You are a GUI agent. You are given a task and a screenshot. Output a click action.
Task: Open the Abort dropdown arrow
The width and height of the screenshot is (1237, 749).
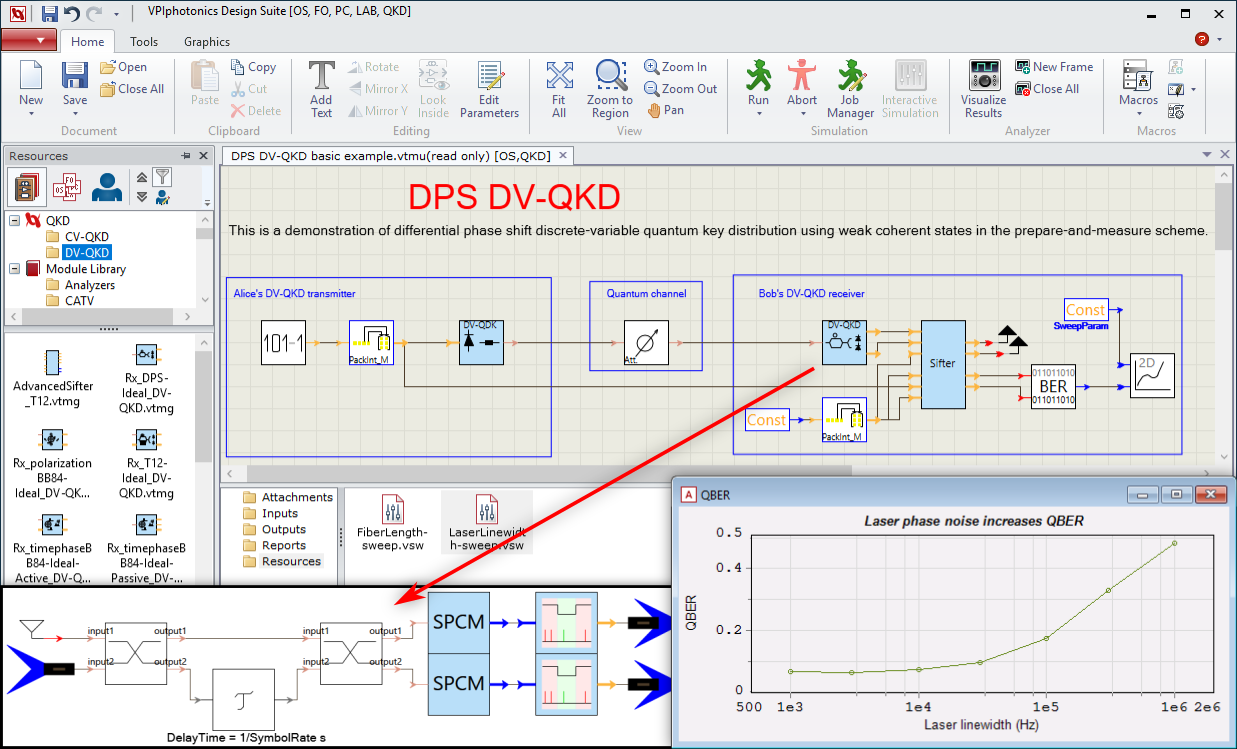(x=802, y=113)
